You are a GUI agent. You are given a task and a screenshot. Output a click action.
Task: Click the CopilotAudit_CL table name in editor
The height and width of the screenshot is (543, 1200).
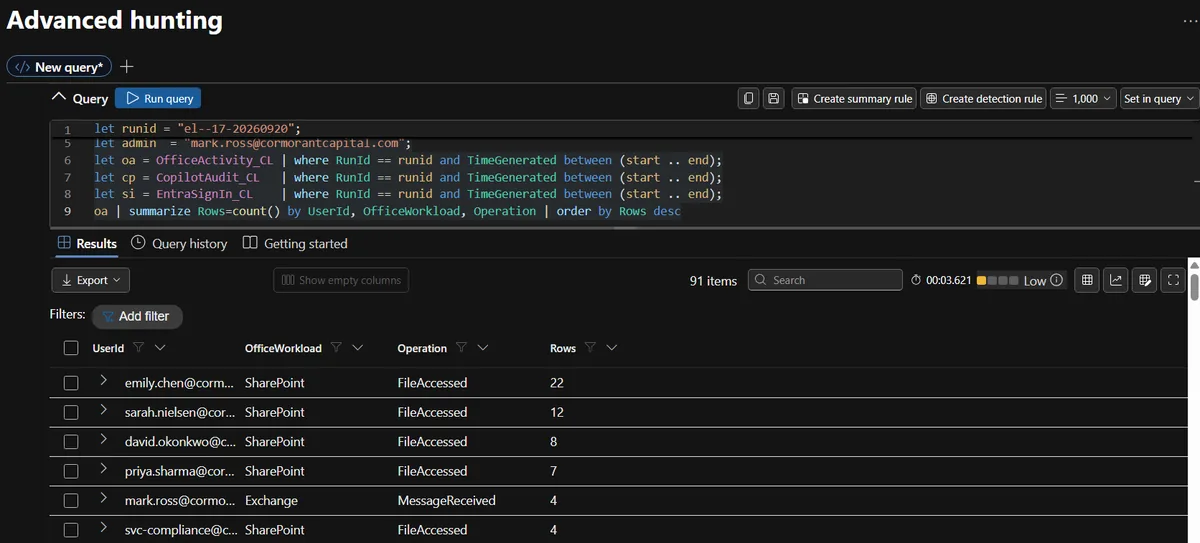tap(206, 177)
